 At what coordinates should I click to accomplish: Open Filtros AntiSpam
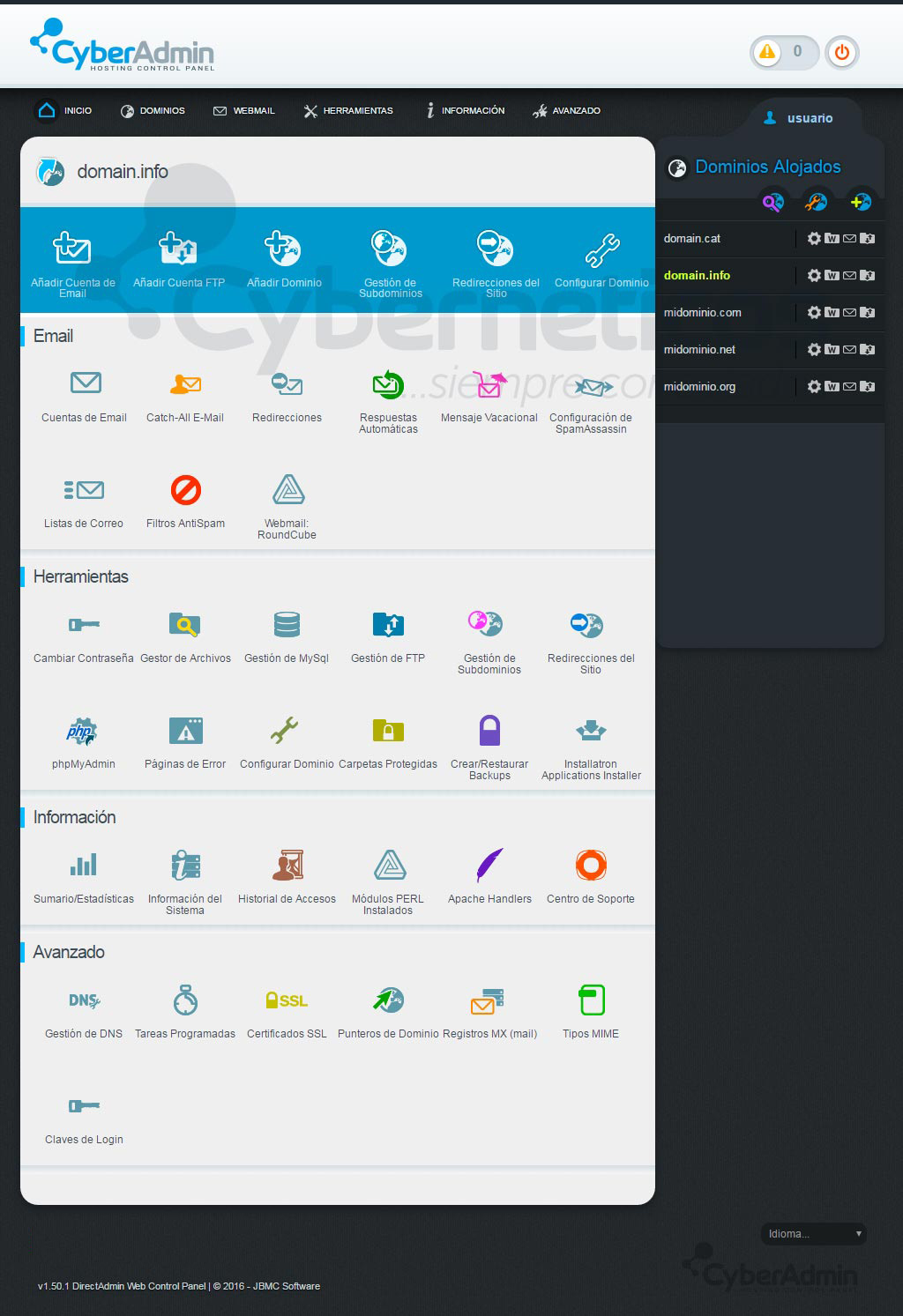(185, 492)
